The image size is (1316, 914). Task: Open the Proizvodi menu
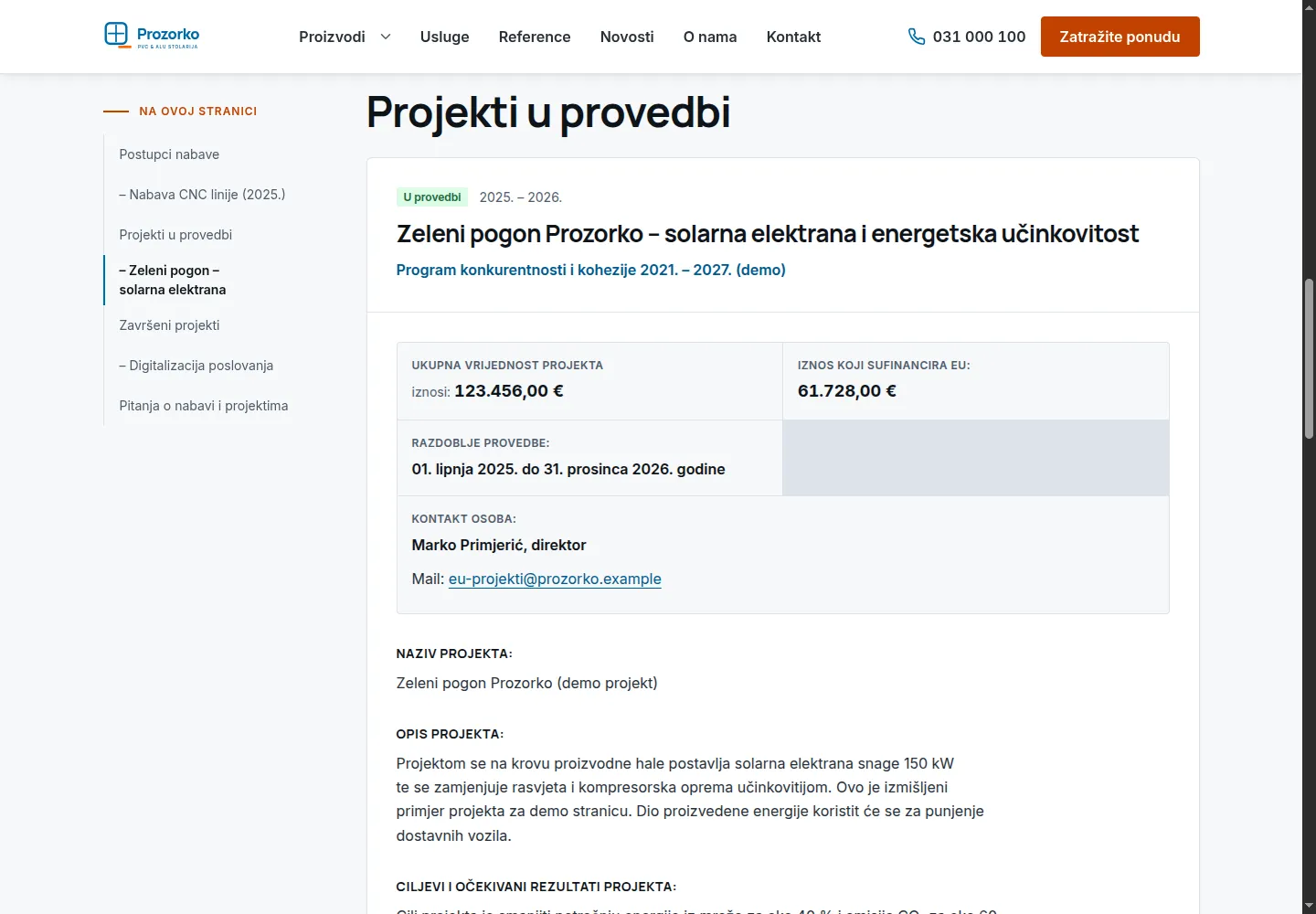(332, 37)
